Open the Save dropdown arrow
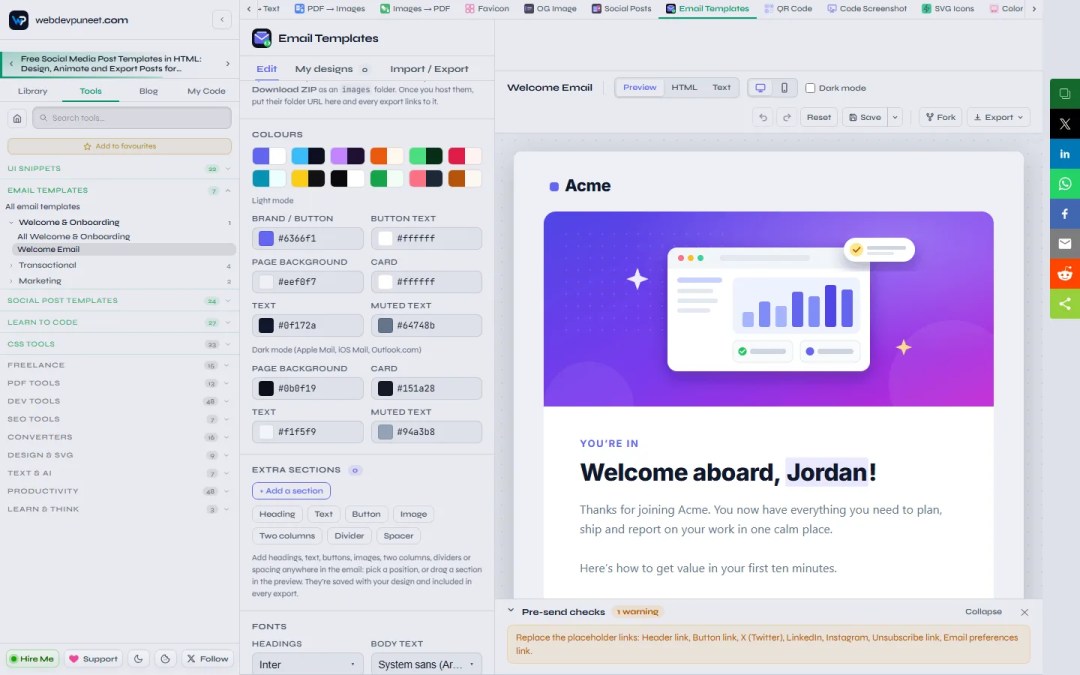This screenshot has height=675, width=1080. [895, 117]
